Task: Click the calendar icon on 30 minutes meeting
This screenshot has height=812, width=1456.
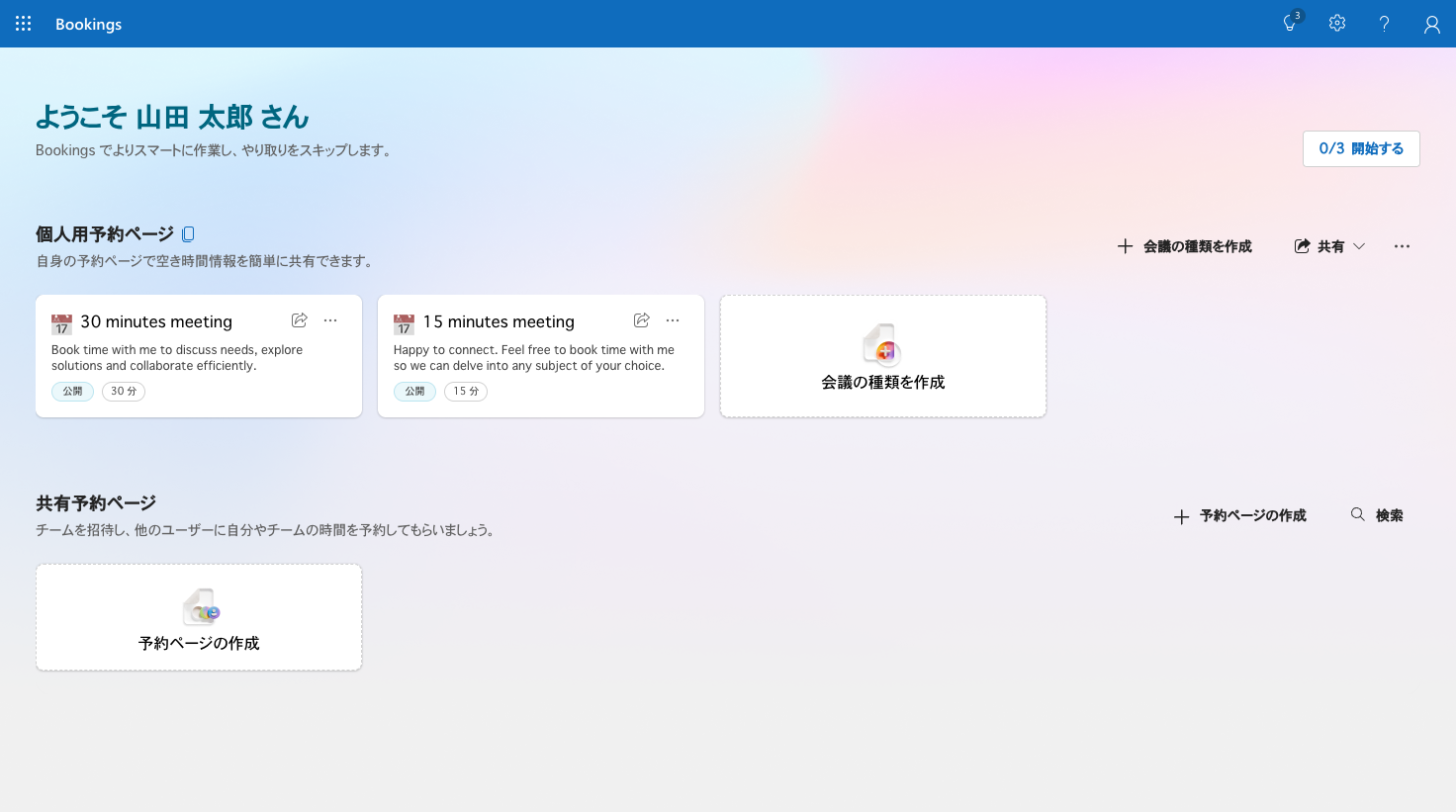Action: click(x=61, y=324)
